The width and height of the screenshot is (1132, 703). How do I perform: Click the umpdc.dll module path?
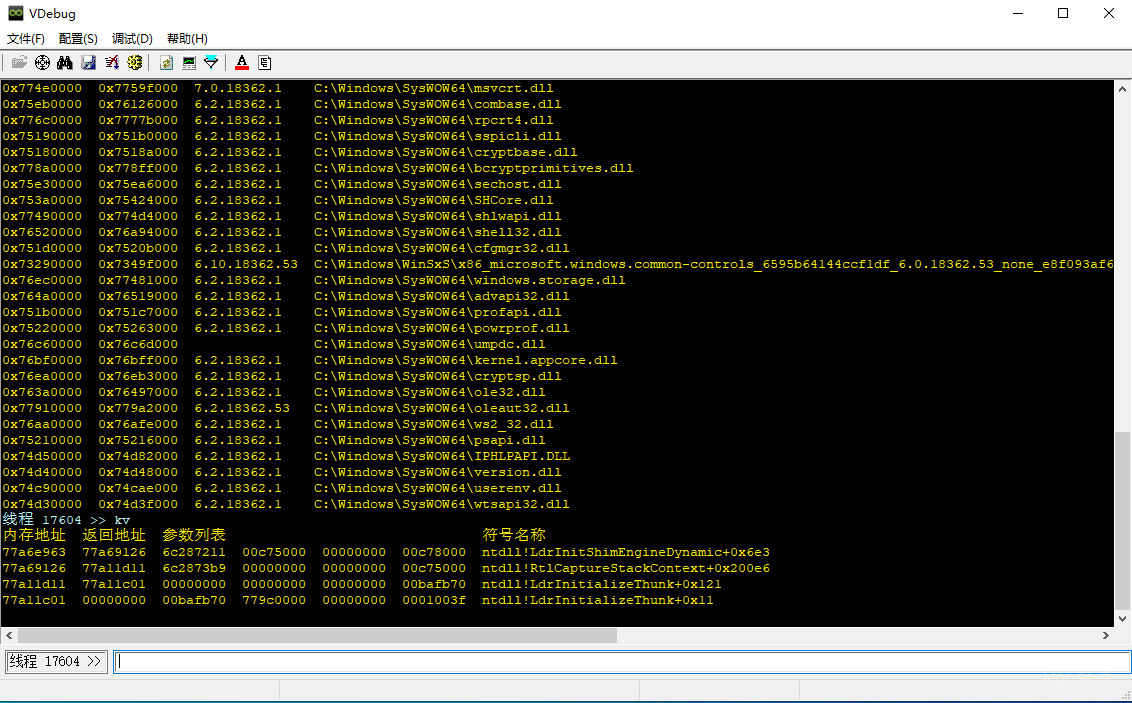430,344
